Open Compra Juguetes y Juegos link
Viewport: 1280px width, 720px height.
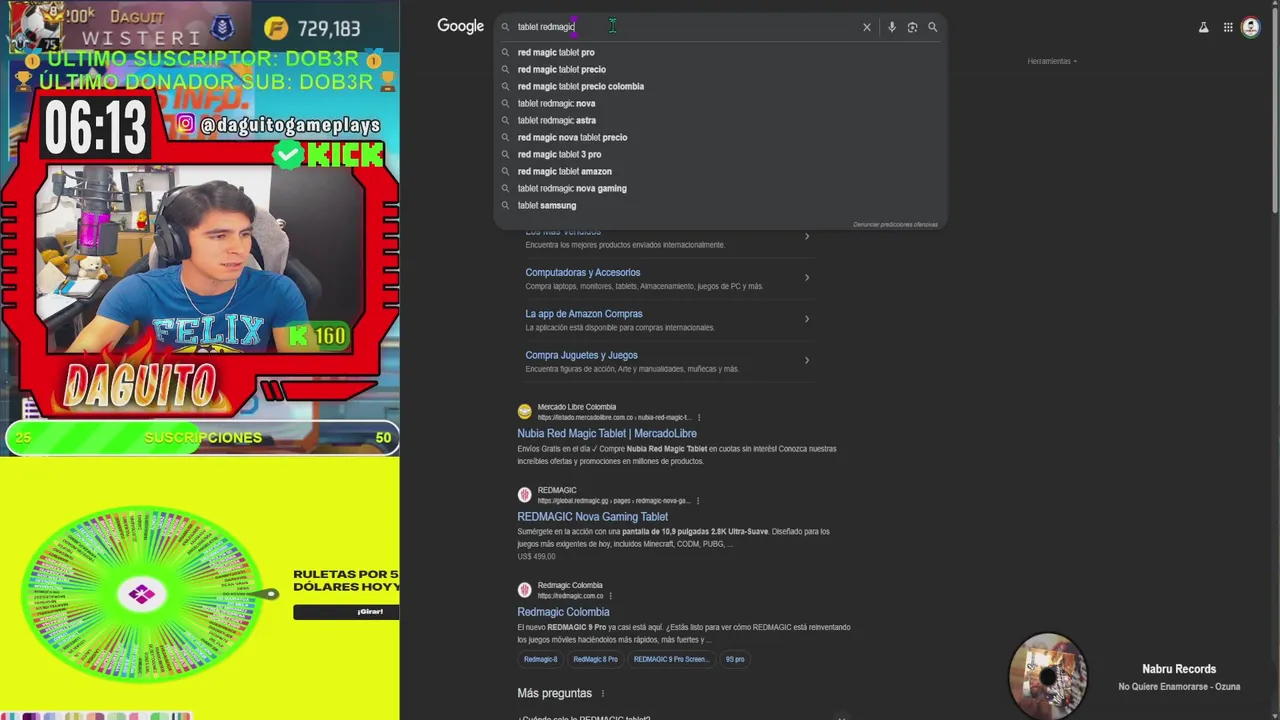(x=581, y=355)
